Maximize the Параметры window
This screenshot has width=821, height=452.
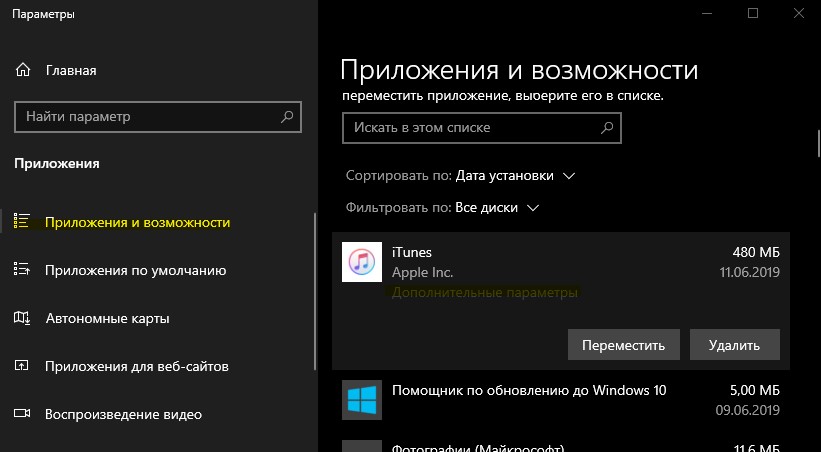pos(753,14)
